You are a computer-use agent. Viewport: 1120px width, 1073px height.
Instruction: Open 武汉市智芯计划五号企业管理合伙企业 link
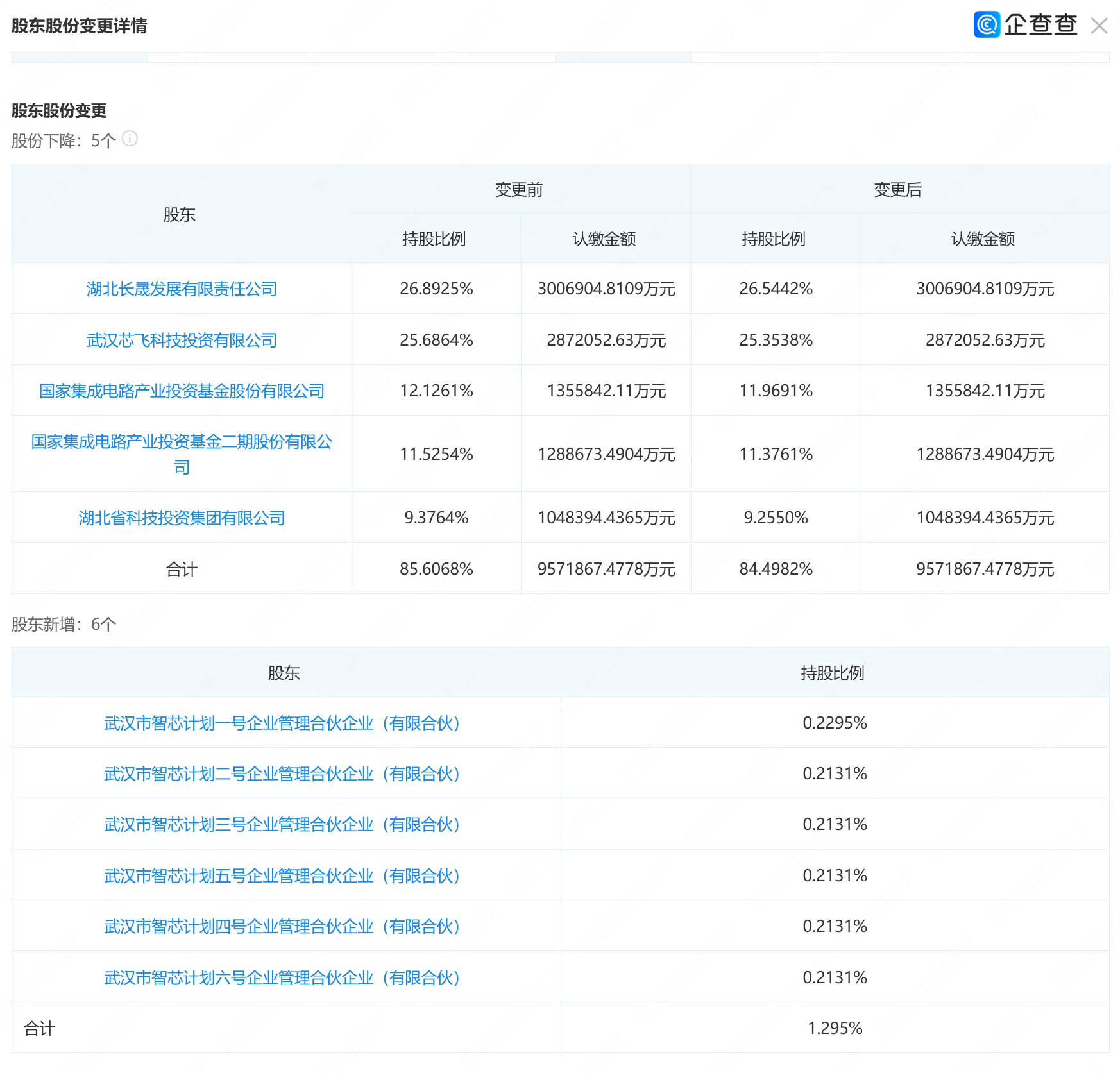pos(282,876)
